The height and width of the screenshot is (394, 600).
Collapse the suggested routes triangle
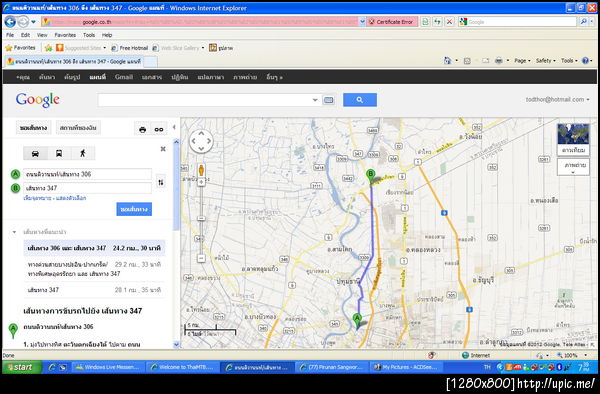click(14, 232)
